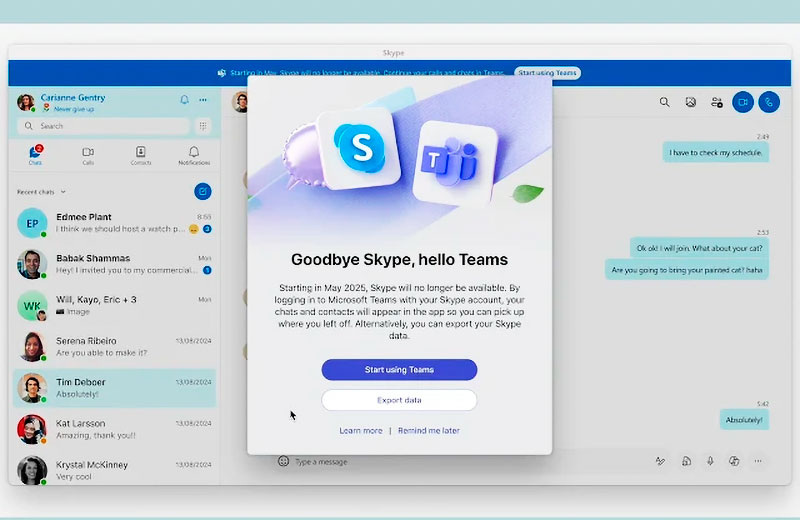Click the Carianne Gentry profile avatar
The width and height of the screenshot is (800, 520).
[x=26, y=102]
